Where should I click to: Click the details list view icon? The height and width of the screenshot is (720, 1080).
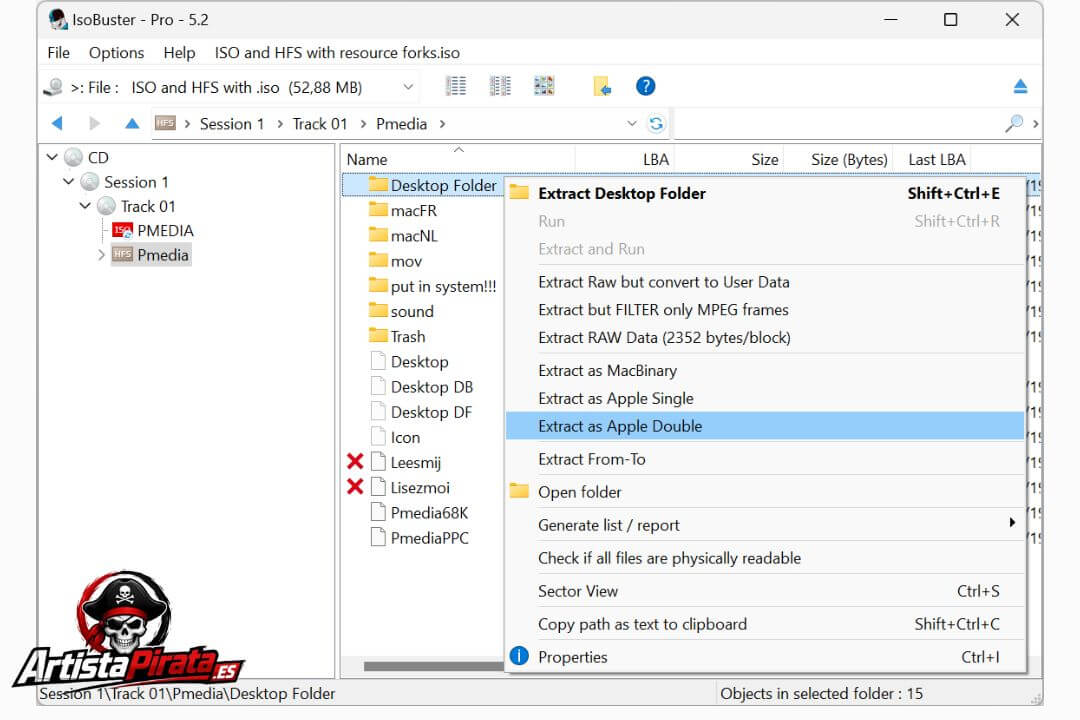coord(456,86)
